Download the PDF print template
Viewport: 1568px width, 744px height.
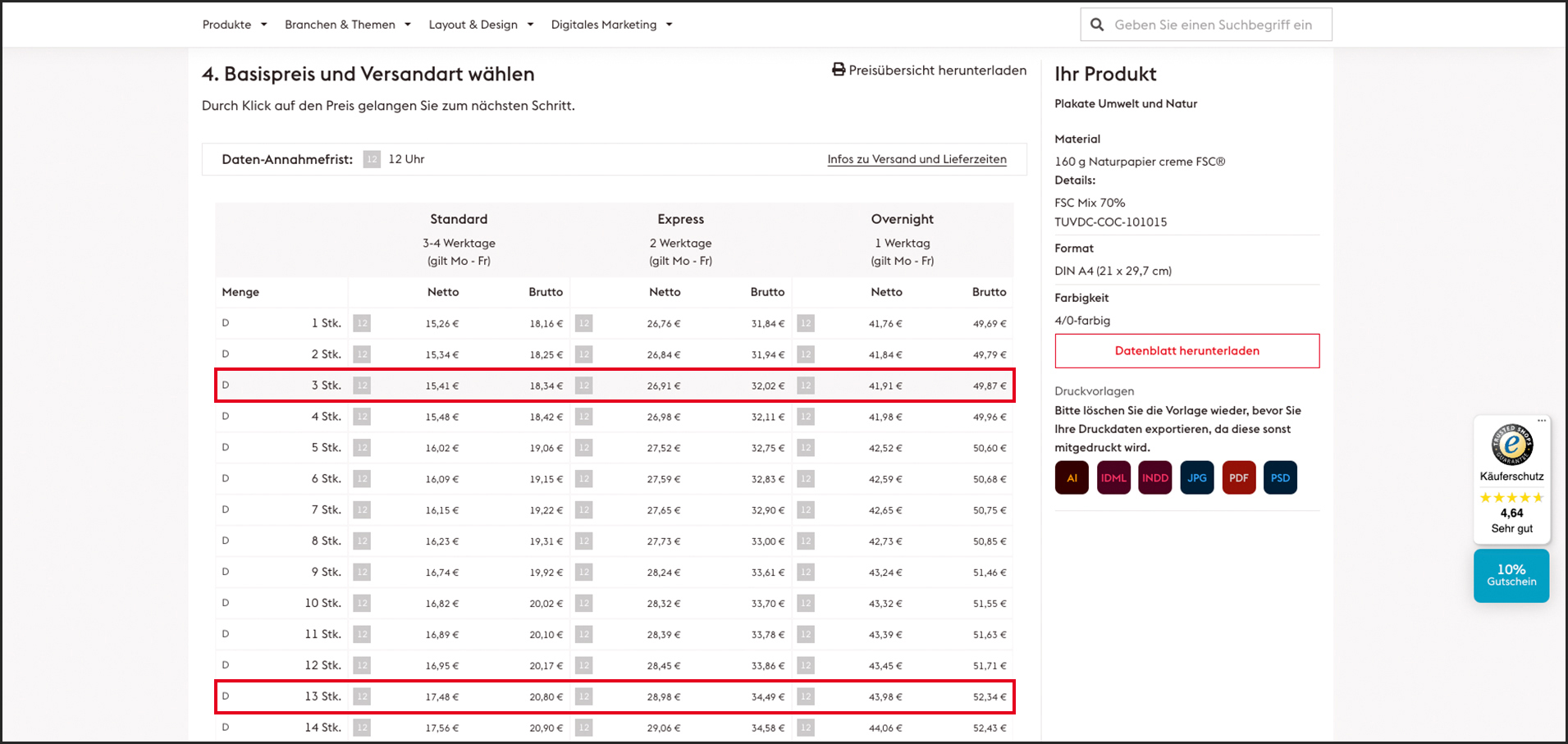(1238, 478)
